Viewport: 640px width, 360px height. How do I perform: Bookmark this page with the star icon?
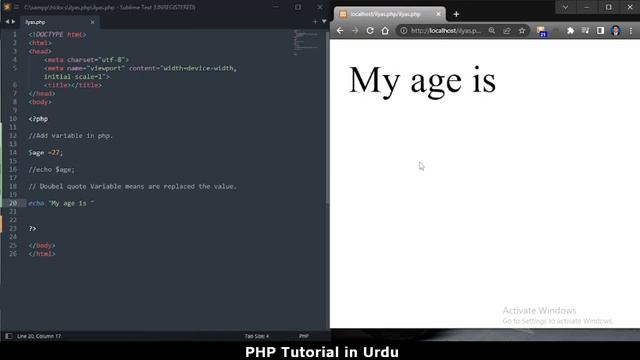(x=522, y=31)
